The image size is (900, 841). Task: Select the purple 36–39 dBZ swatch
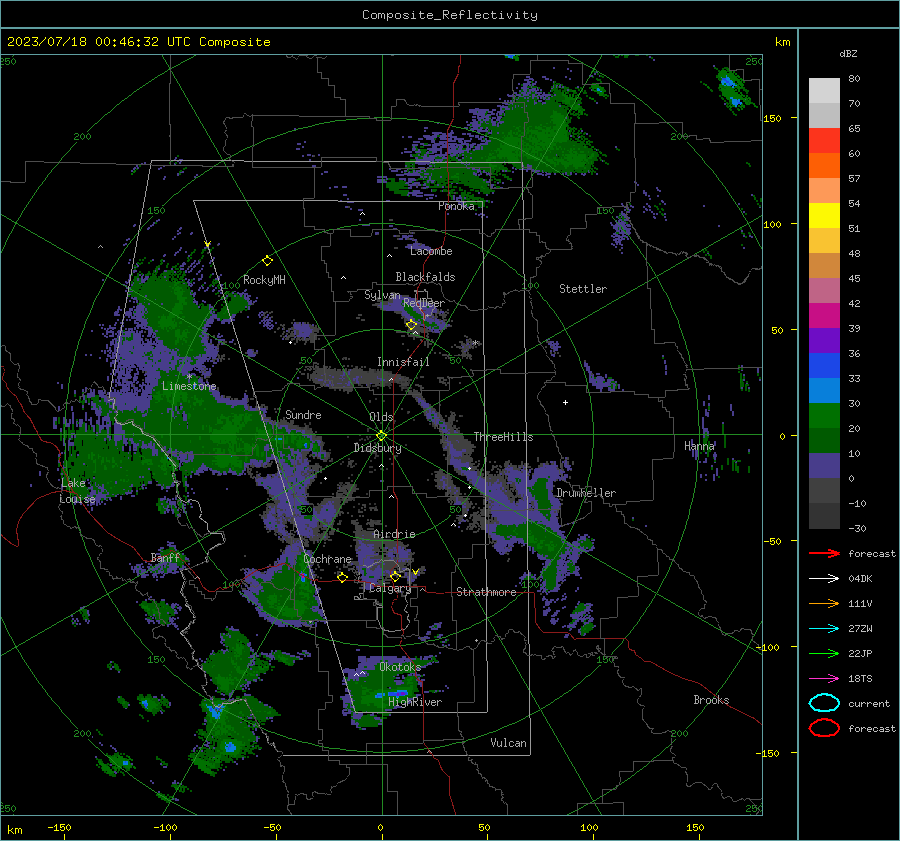[824, 340]
